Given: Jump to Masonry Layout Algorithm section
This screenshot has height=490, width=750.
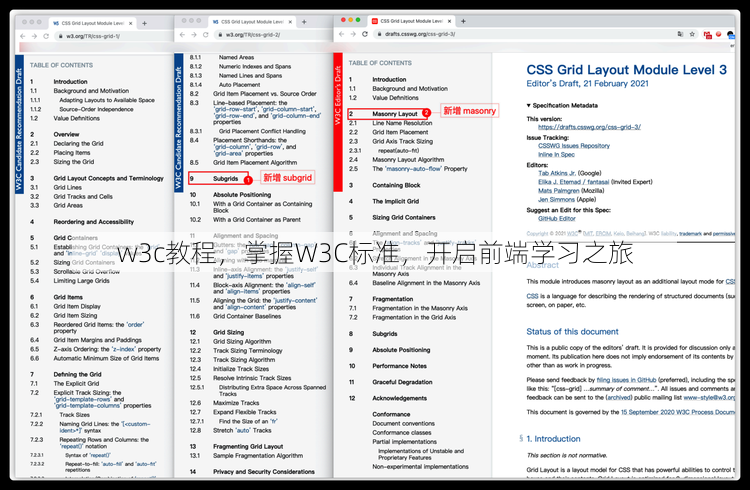Looking at the screenshot, I should (x=408, y=160).
